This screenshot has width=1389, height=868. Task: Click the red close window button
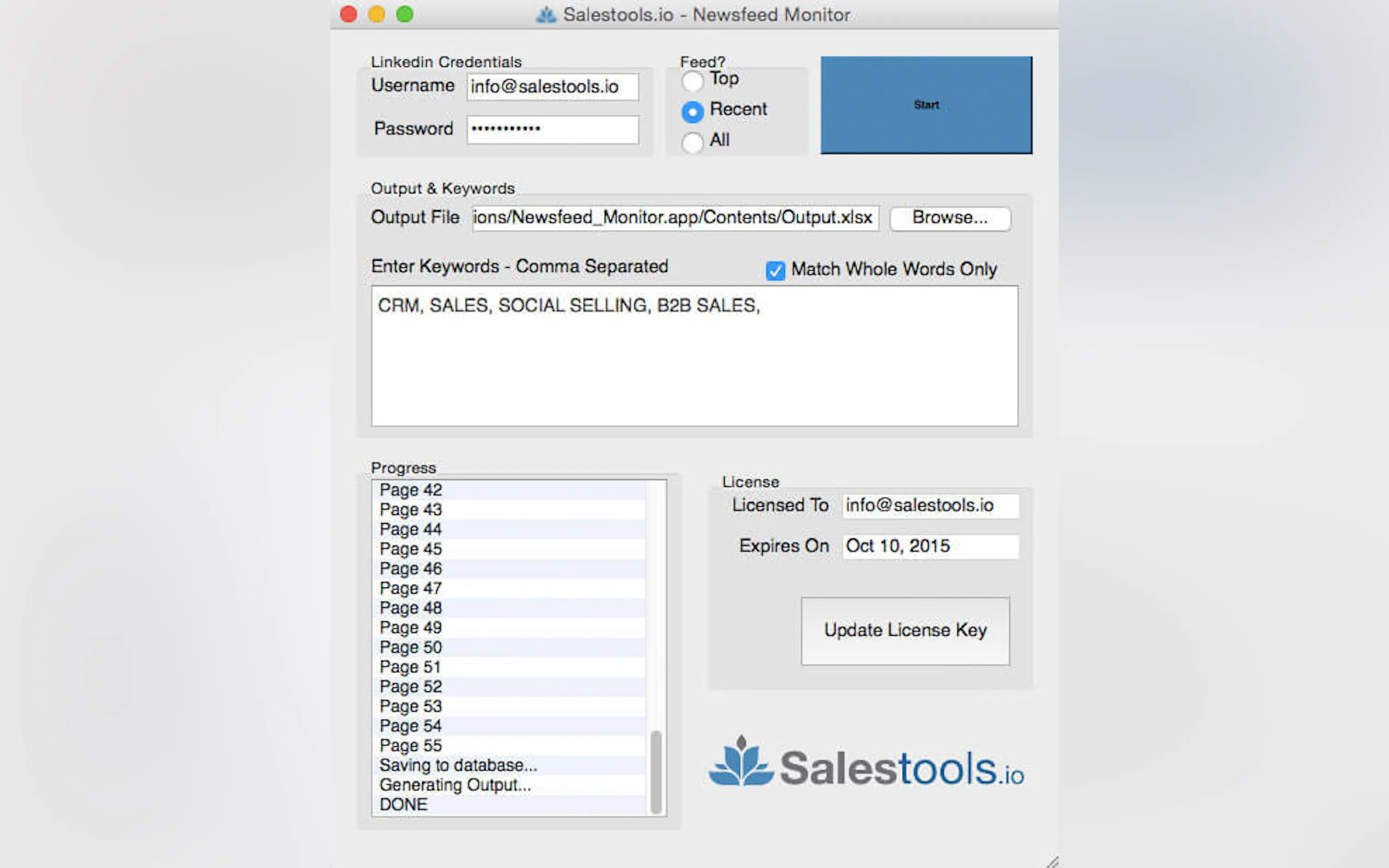point(348,14)
